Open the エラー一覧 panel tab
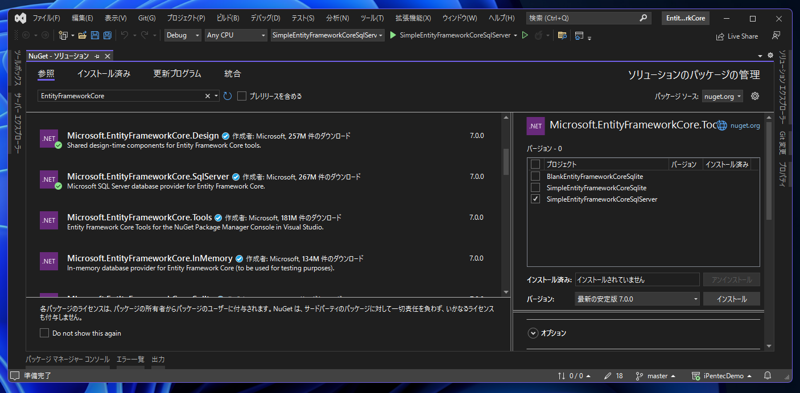This screenshot has height=393, width=800. click(131, 360)
